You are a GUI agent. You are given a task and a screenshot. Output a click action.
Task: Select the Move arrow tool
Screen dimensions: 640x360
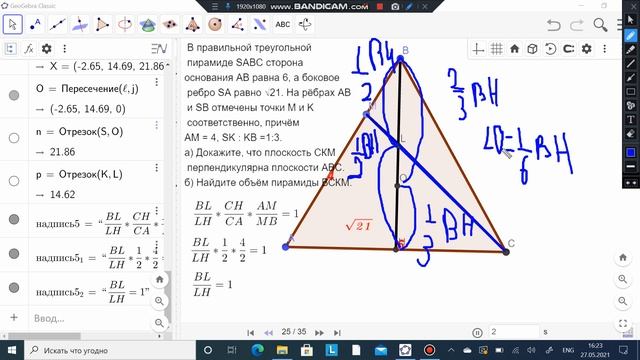click(13, 25)
